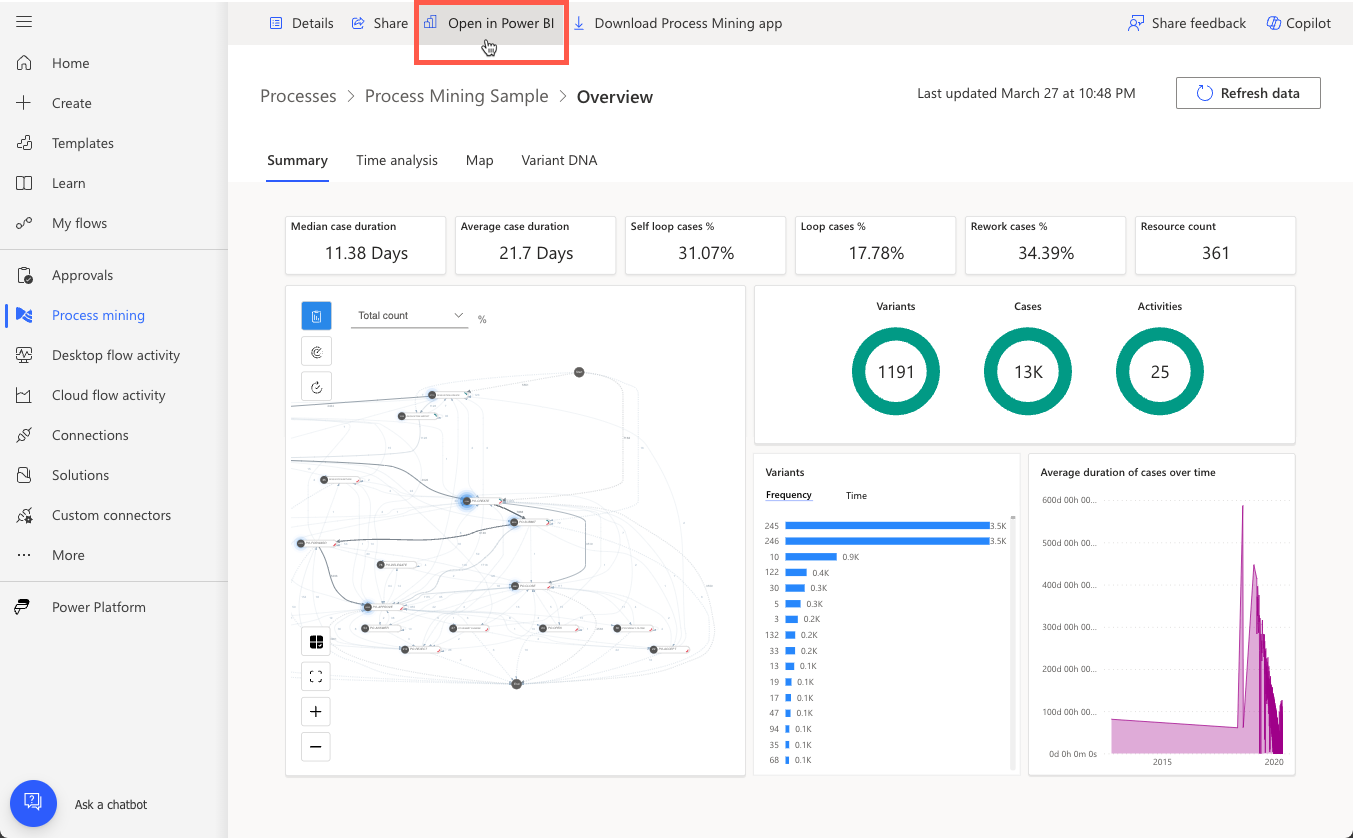Open Share feedback
1353x838 pixels.
(1186, 23)
